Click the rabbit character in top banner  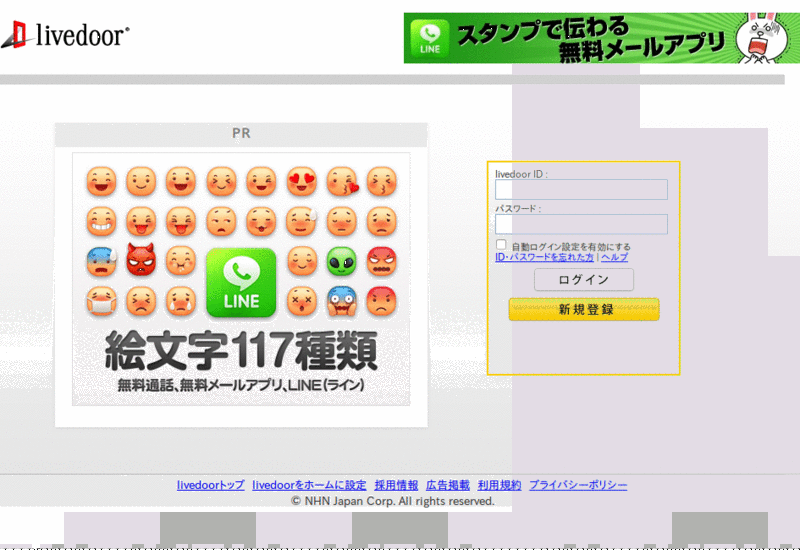pos(761,38)
